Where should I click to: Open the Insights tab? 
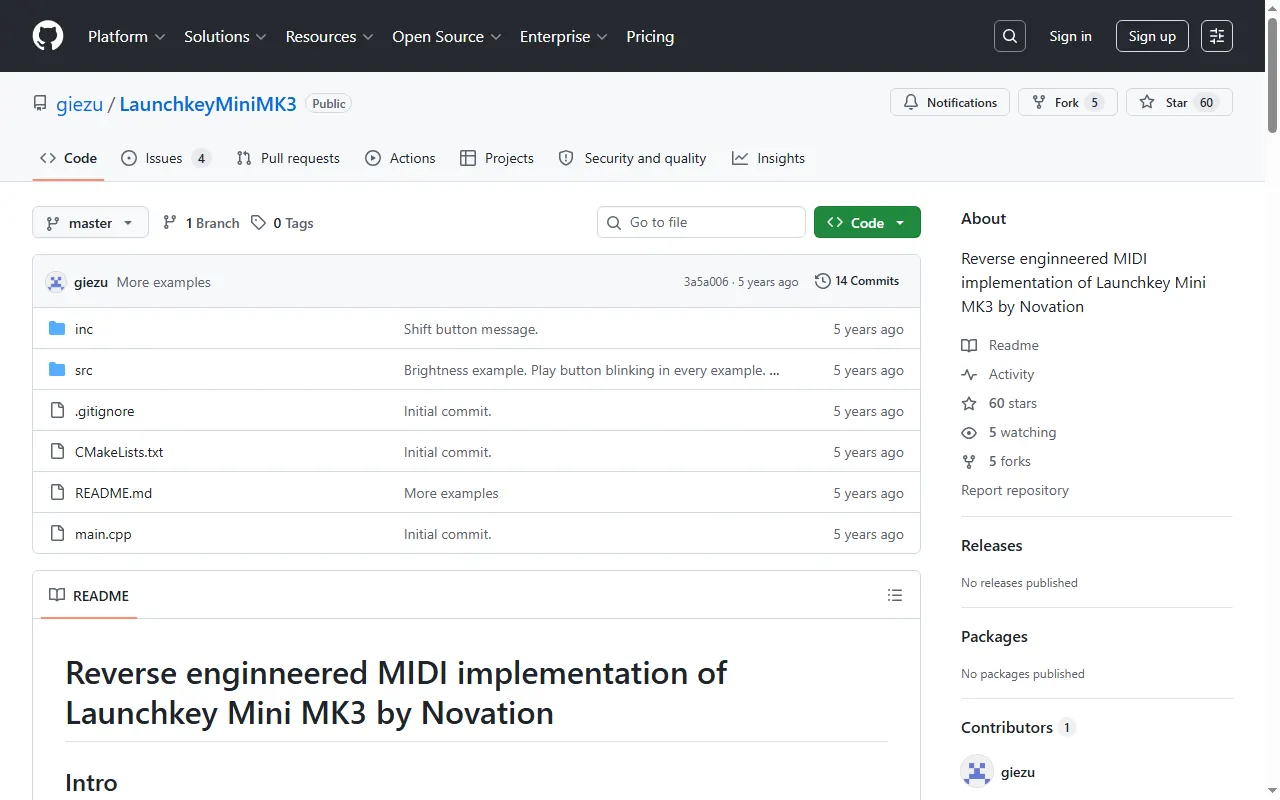point(768,158)
